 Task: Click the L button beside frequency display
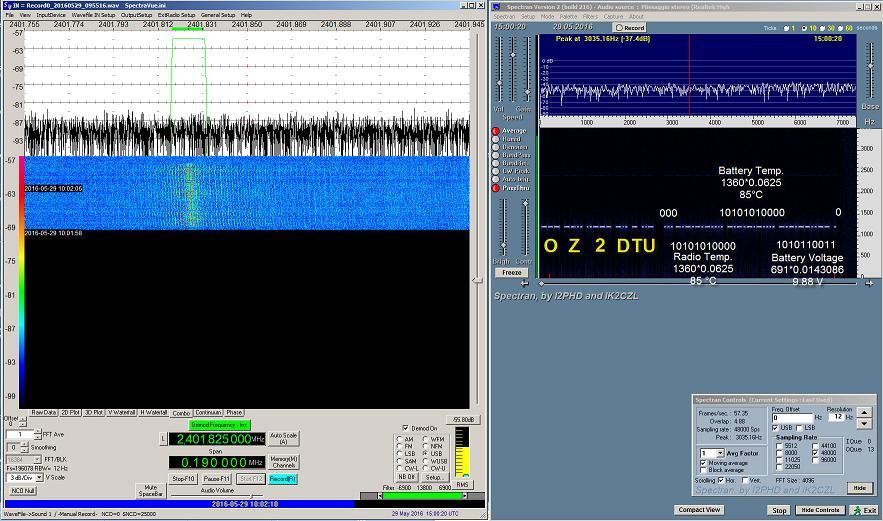pos(163,439)
